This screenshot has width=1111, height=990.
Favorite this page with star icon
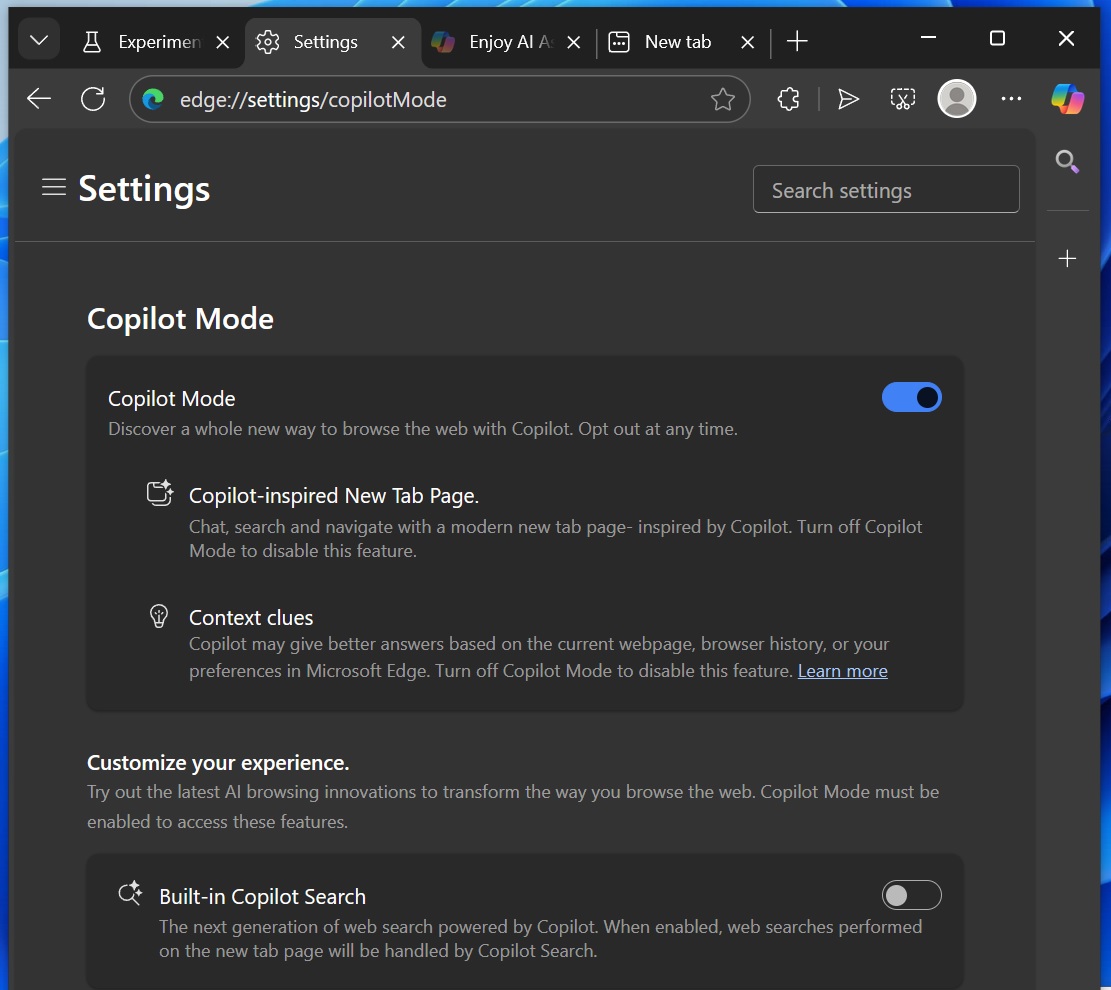tap(722, 99)
